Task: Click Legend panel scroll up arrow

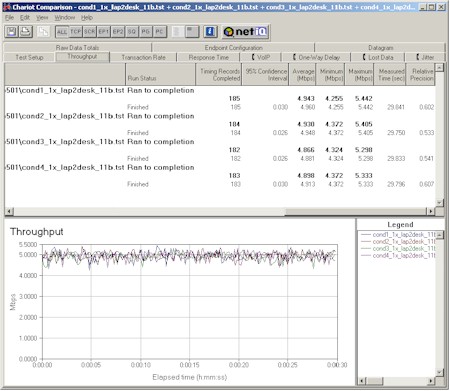Action: pyautogui.click(x=440, y=235)
